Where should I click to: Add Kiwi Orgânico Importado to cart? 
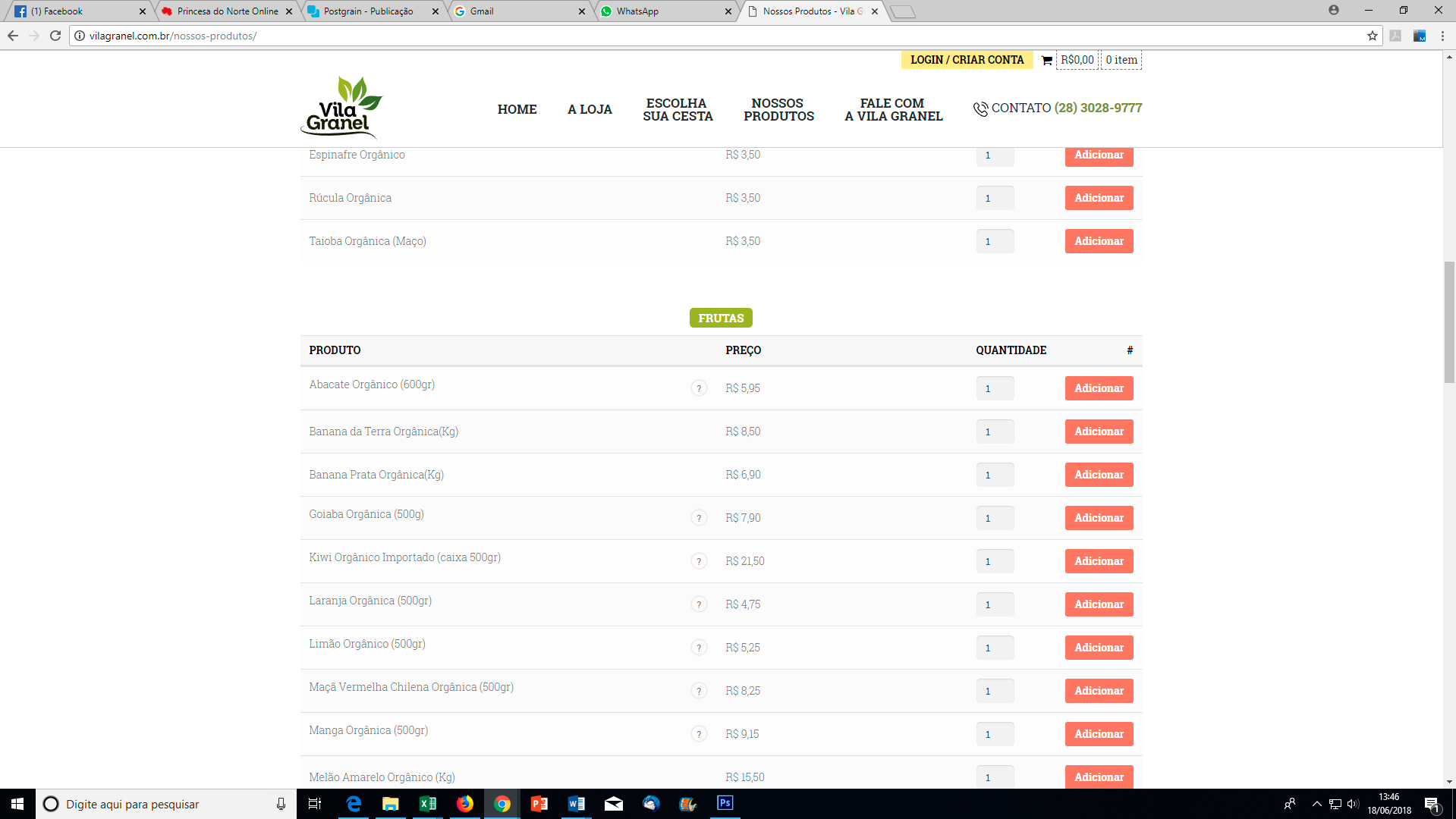click(1099, 561)
